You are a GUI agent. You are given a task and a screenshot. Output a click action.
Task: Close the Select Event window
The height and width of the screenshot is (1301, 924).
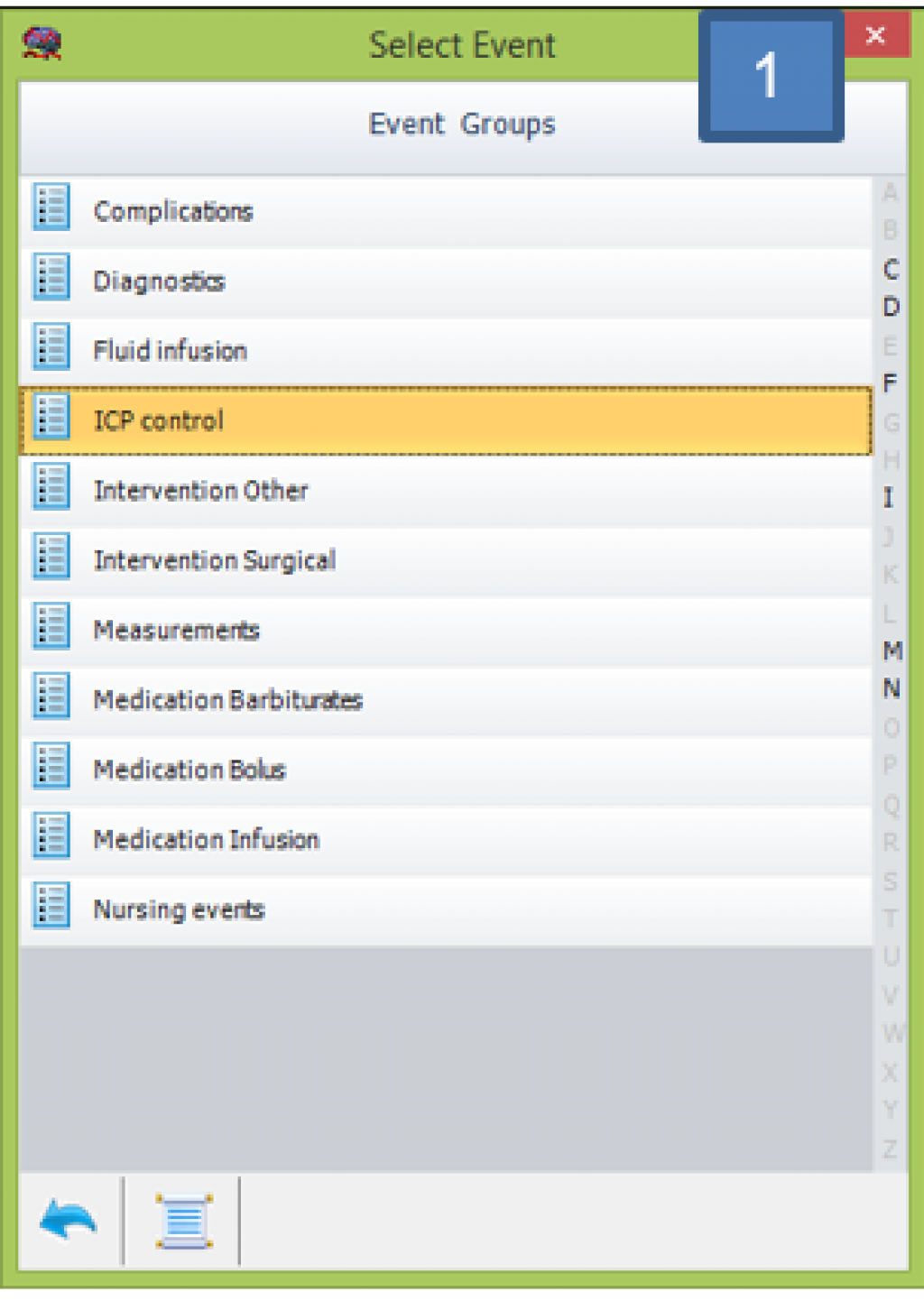[x=875, y=36]
